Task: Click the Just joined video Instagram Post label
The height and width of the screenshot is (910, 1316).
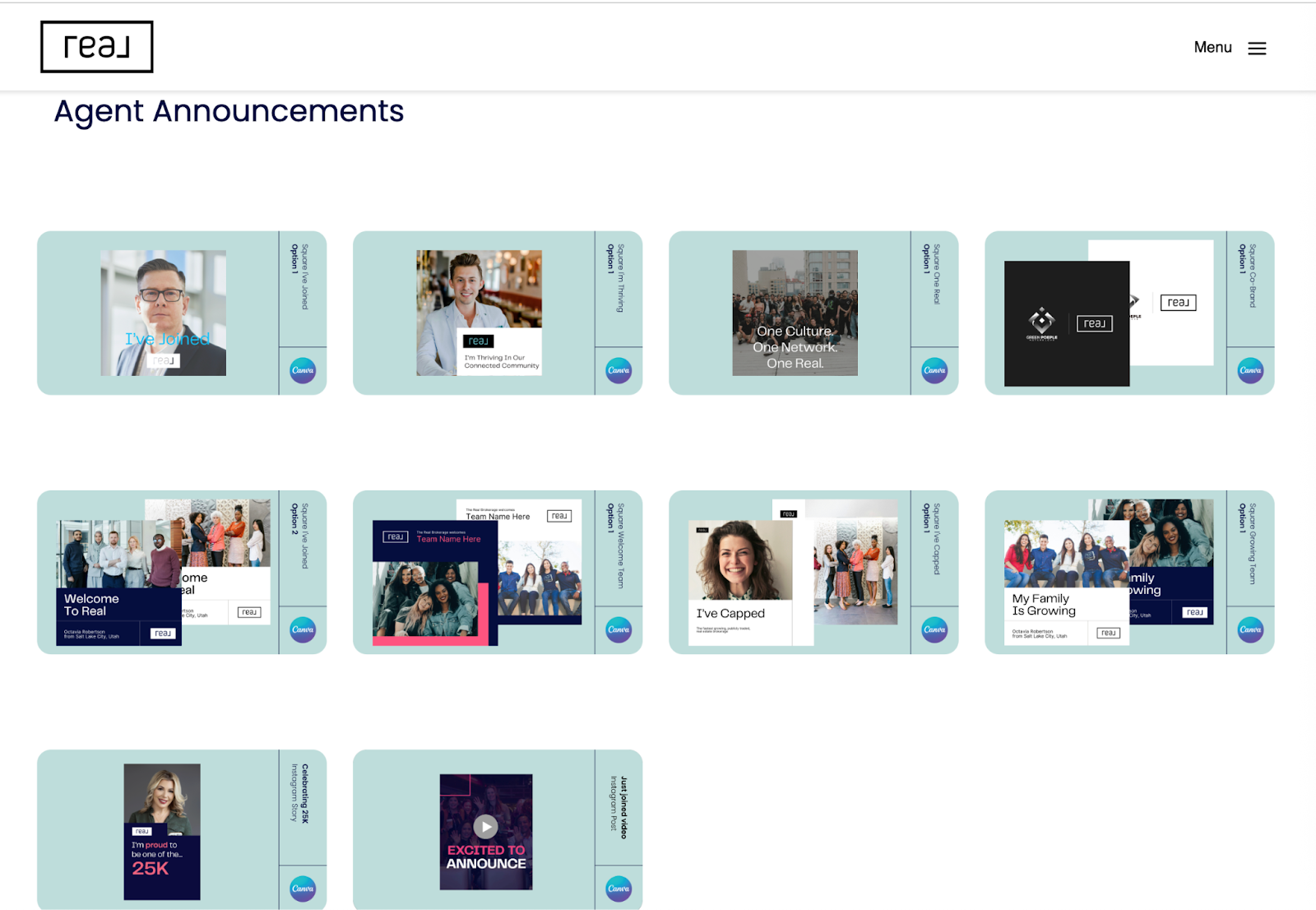Action: point(619,806)
